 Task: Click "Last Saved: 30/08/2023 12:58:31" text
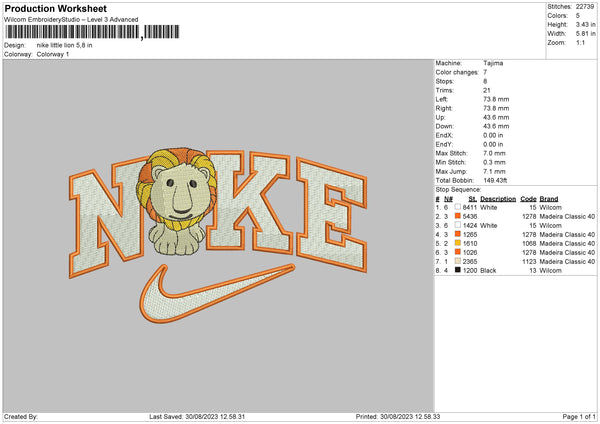(197, 417)
